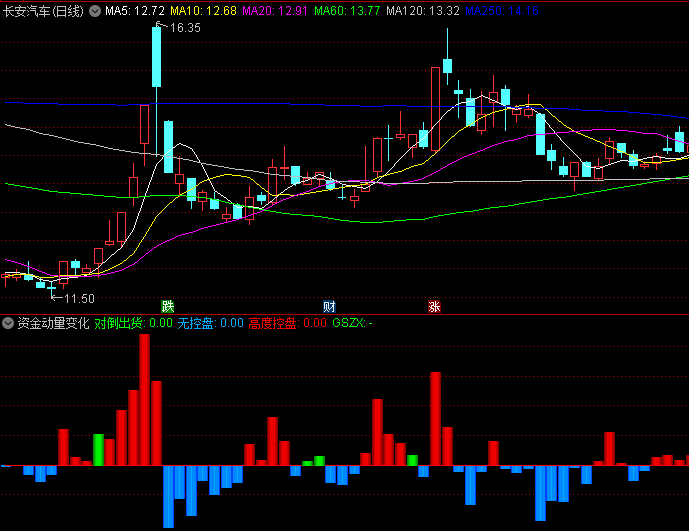
Task: Click the green 跌 event marker
Action: (167, 306)
